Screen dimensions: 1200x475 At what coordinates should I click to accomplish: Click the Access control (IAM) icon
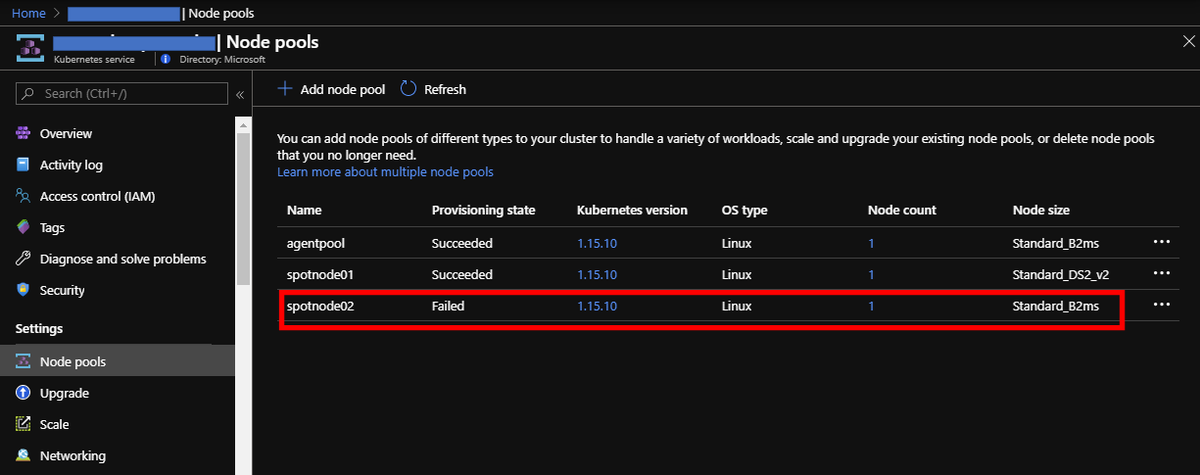[x=23, y=196]
